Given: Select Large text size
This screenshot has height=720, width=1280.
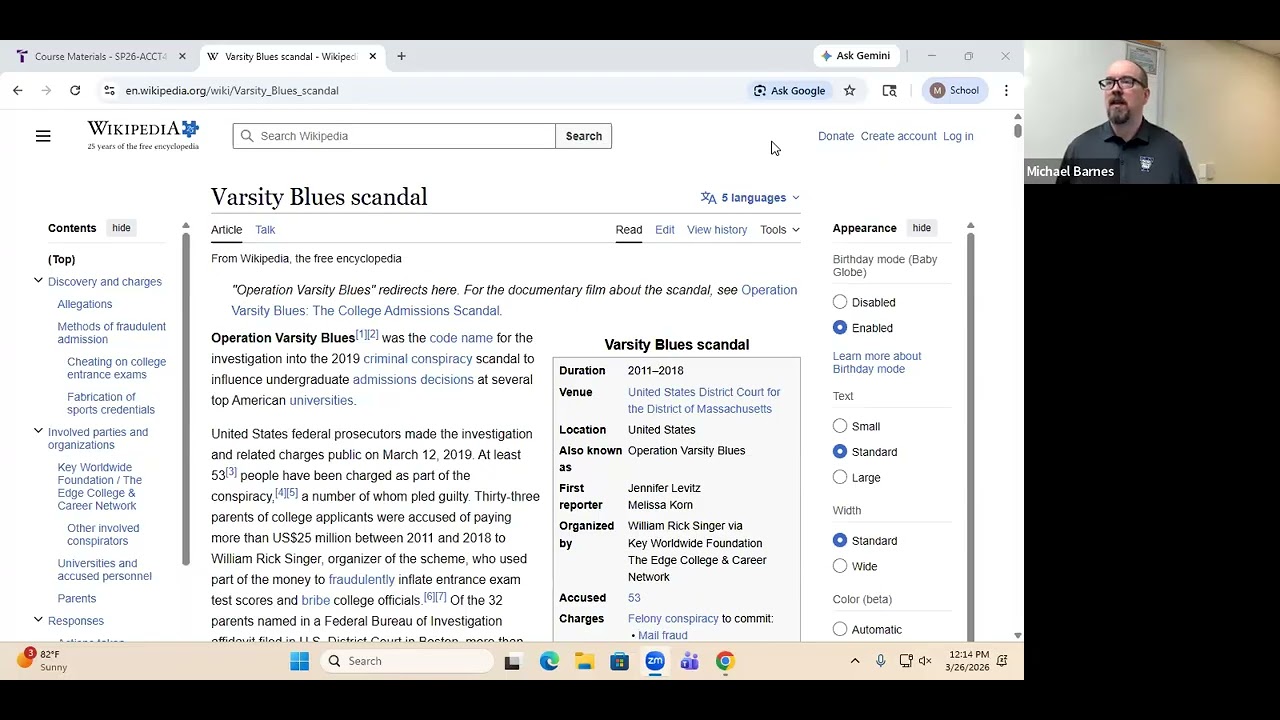Looking at the screenshot, I should [840, 477].
